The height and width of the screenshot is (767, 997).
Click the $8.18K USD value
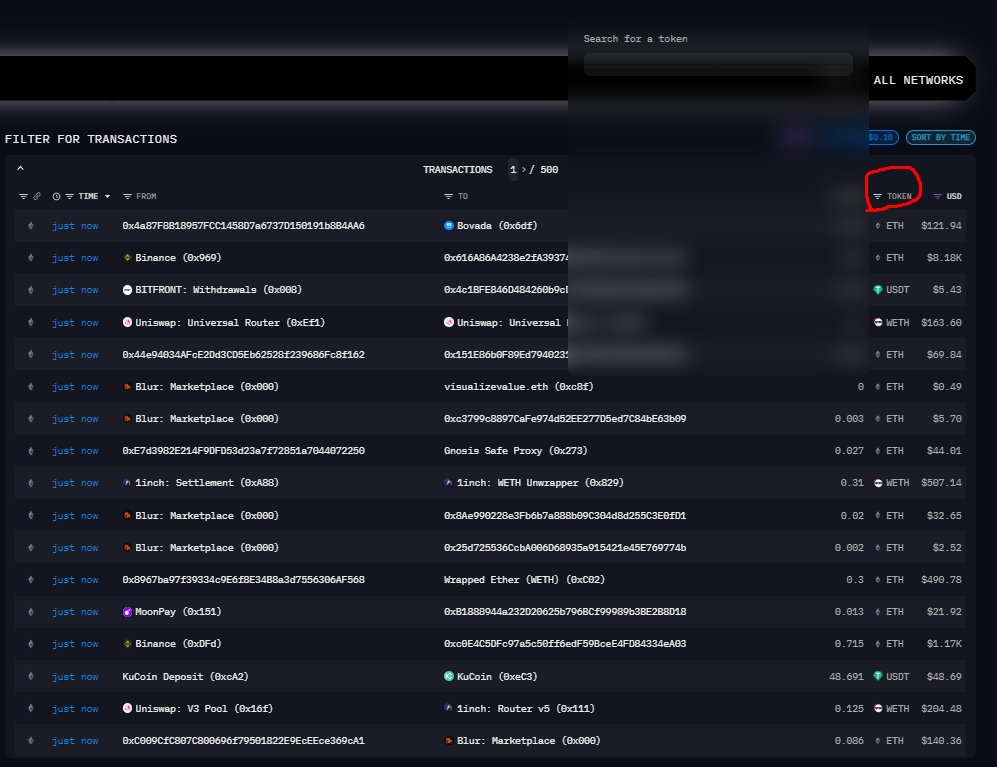click(944, 258)
